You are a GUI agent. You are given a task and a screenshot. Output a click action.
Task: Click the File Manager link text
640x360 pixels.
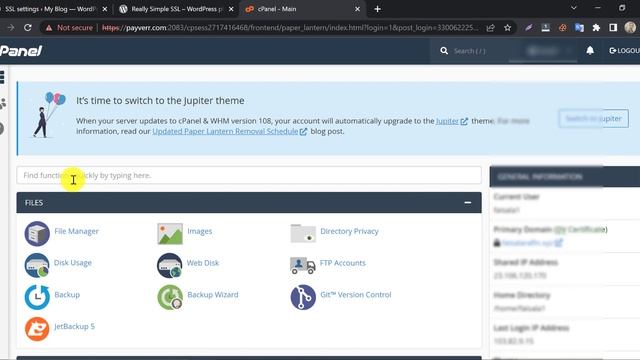[76, 231]
